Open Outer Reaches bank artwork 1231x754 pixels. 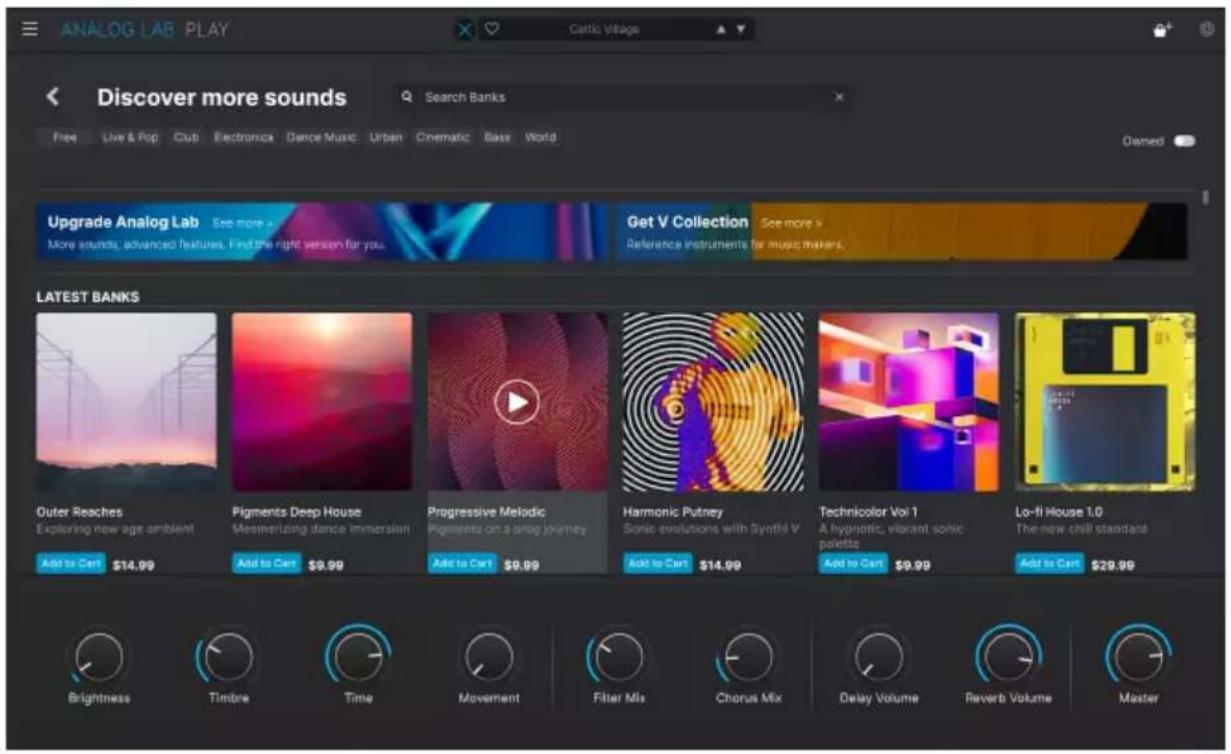pyautogui.click(x=126, y=402)
